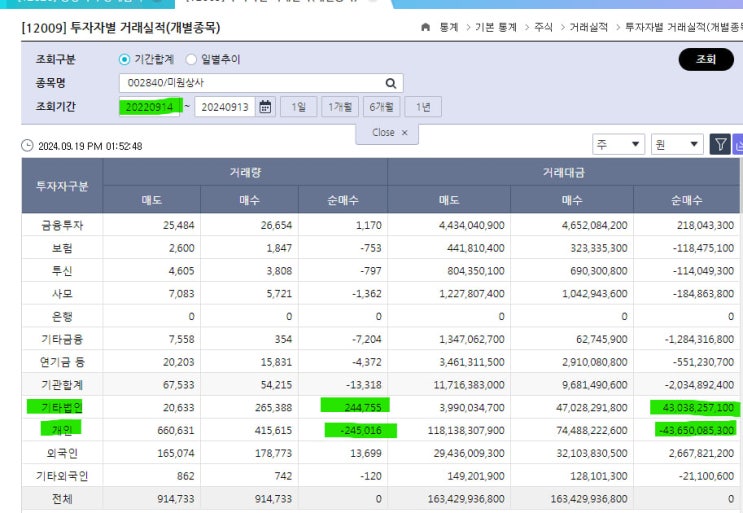Open 거래실적 in the breadcrumb
Screen dimensions: 743x513
[589, 27]
